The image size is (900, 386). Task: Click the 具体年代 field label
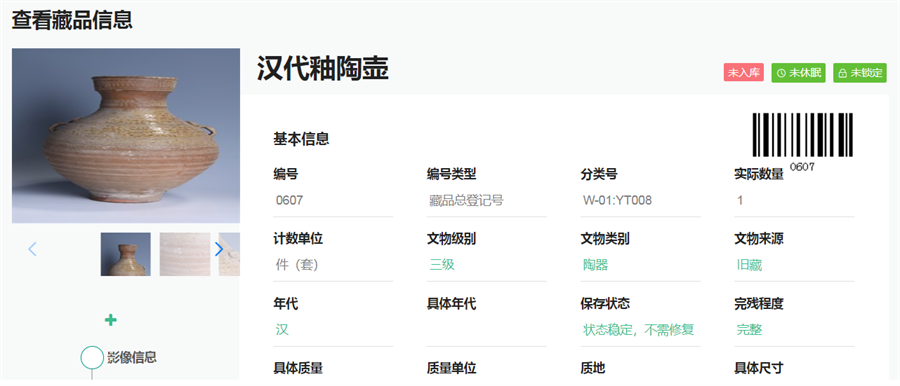(452, 304)
